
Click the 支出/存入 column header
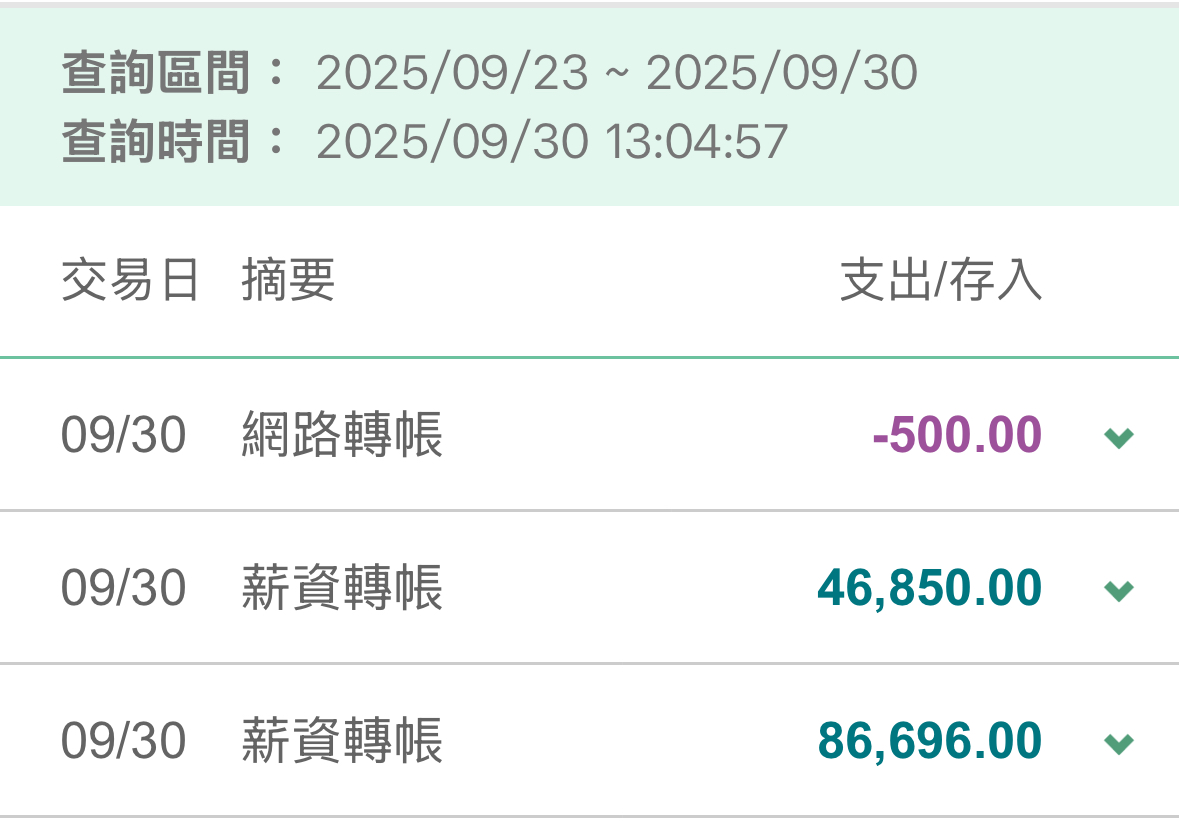point(940,281)
